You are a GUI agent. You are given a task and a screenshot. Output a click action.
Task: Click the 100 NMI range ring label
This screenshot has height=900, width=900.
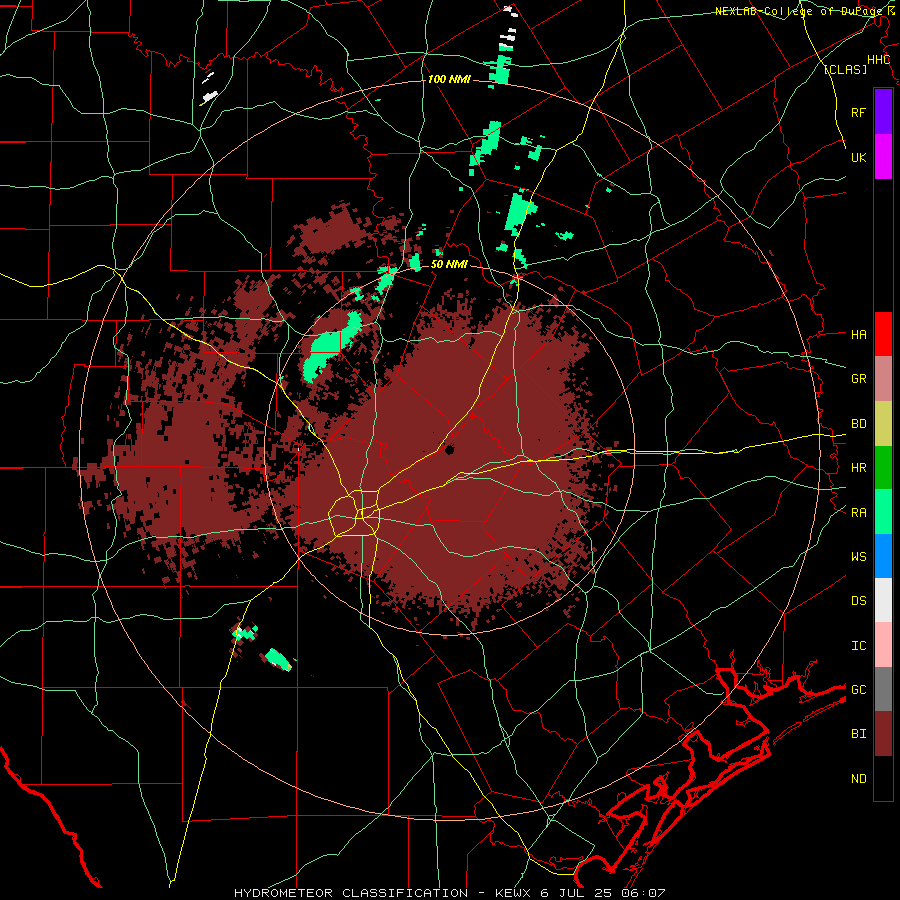[449, 79]
